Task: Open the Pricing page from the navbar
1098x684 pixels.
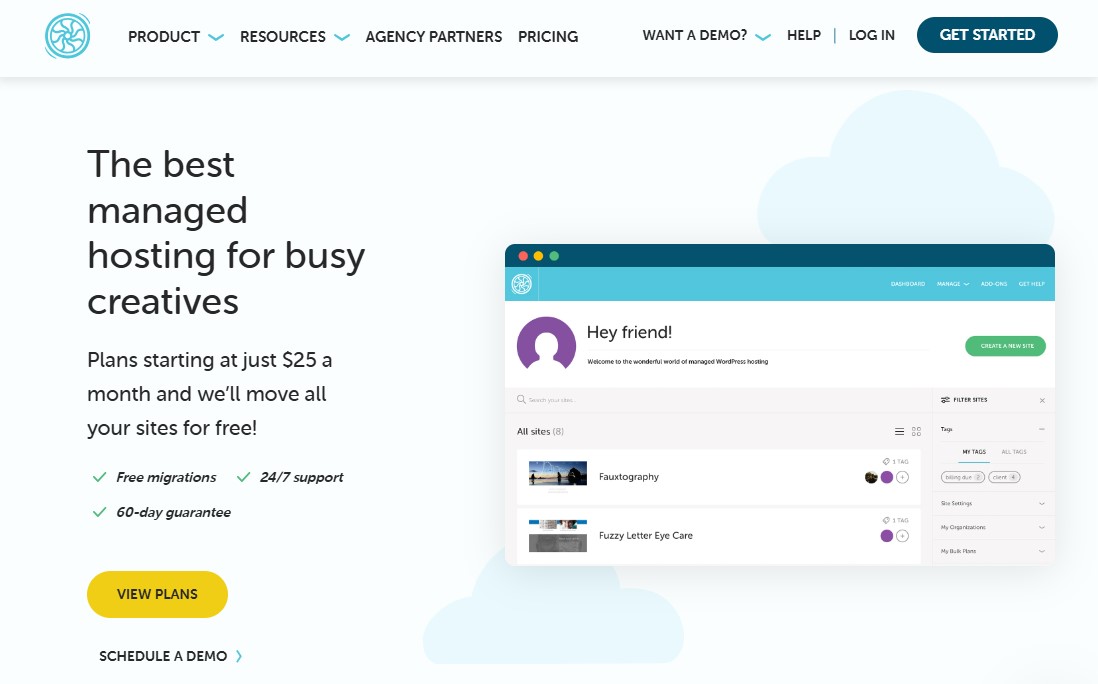Action: click(548, 37)
